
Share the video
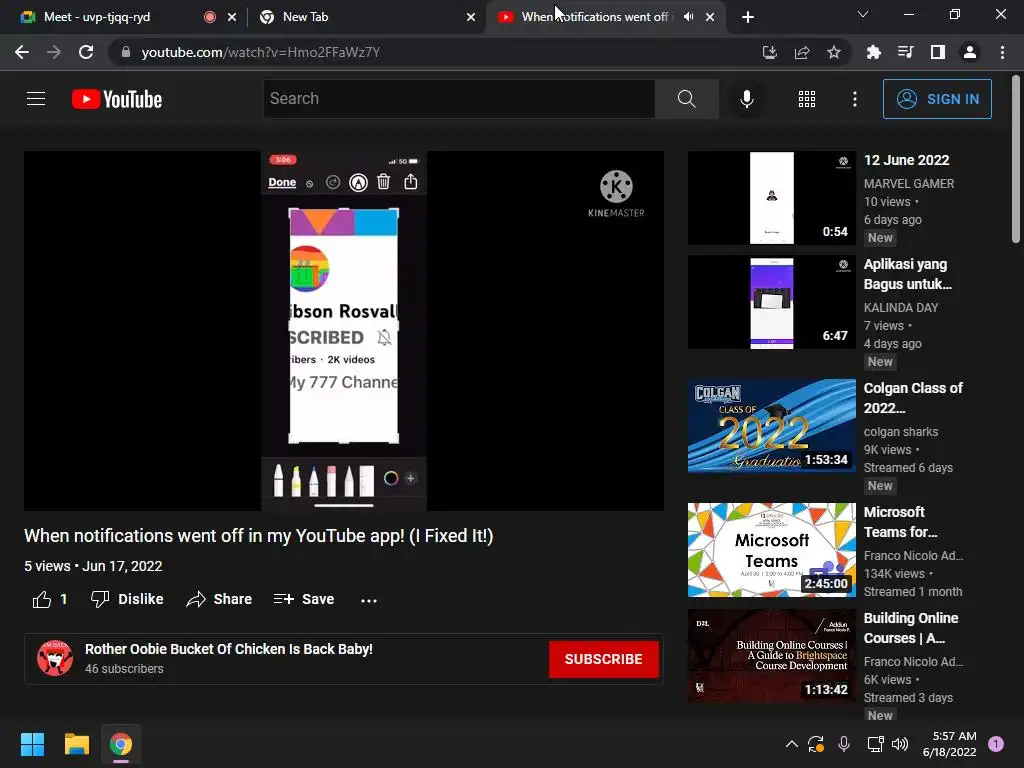(x=219, y=599)
